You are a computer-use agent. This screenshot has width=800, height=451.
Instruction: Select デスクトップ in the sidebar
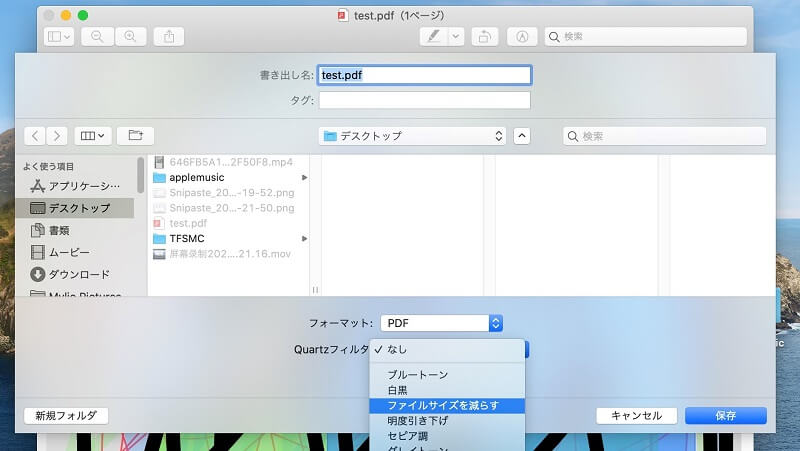(x=76, y=208)
